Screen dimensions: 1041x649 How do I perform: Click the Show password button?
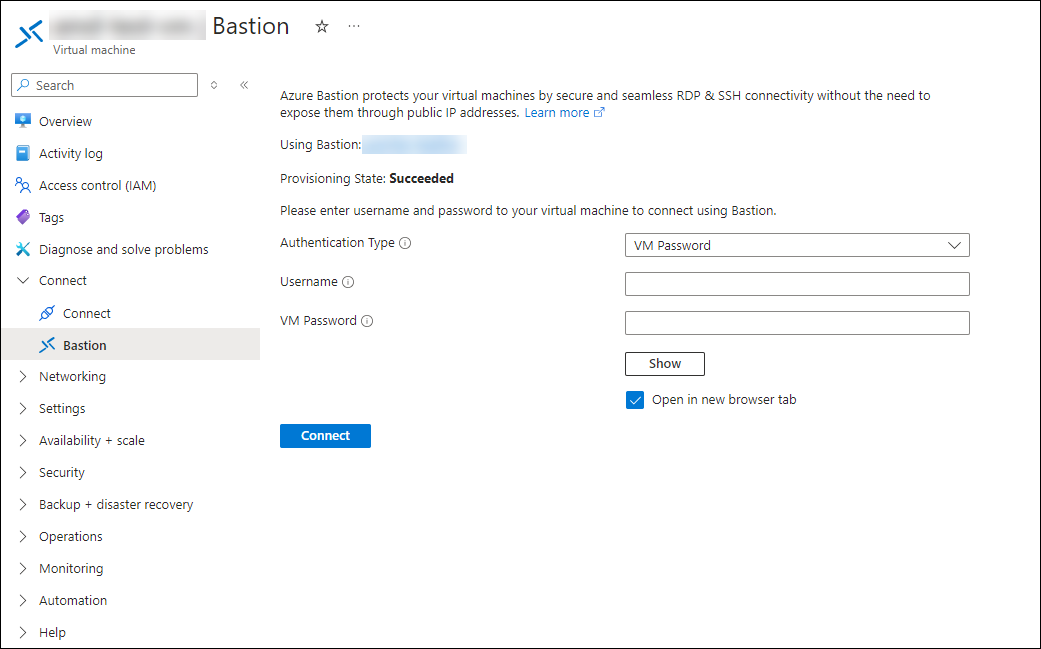665,364
